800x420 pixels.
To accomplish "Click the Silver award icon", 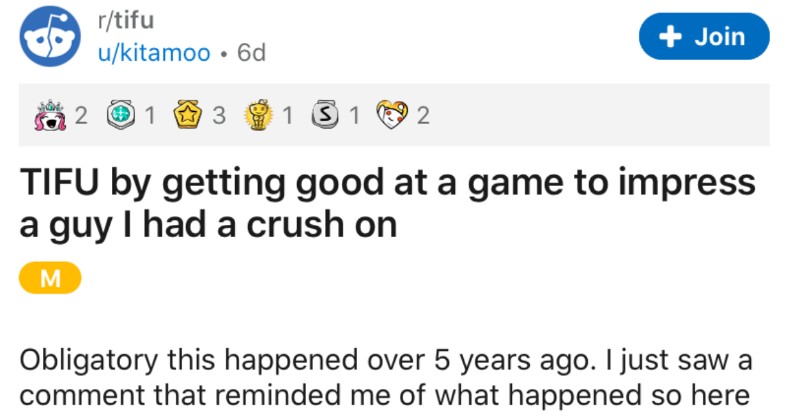I will click(325, 117).
